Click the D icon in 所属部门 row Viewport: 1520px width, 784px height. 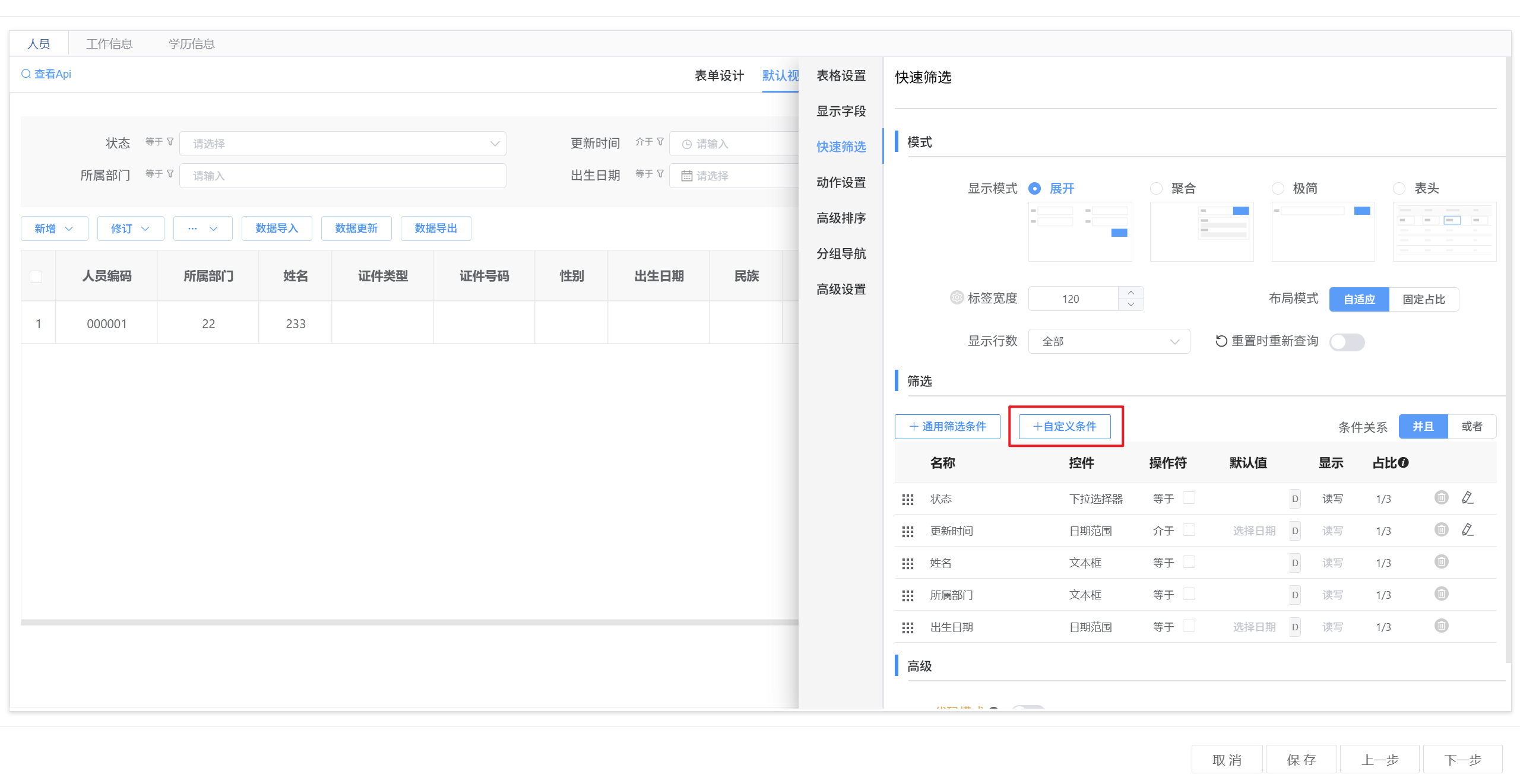pos(1295,595)
